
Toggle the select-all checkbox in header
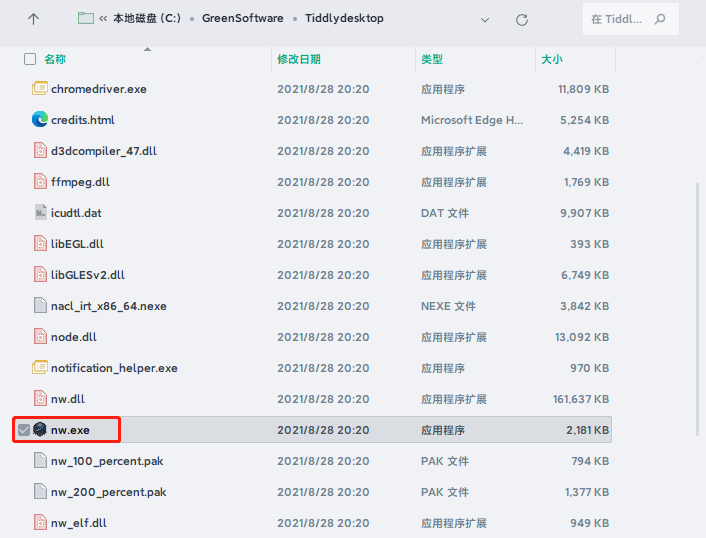[x=30, y=59]
